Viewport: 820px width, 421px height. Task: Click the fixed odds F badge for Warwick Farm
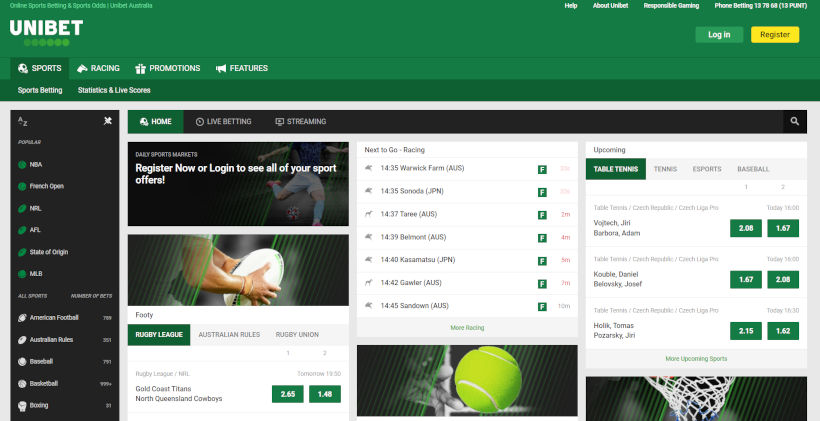pyautogui.click(x=542, y=169)
